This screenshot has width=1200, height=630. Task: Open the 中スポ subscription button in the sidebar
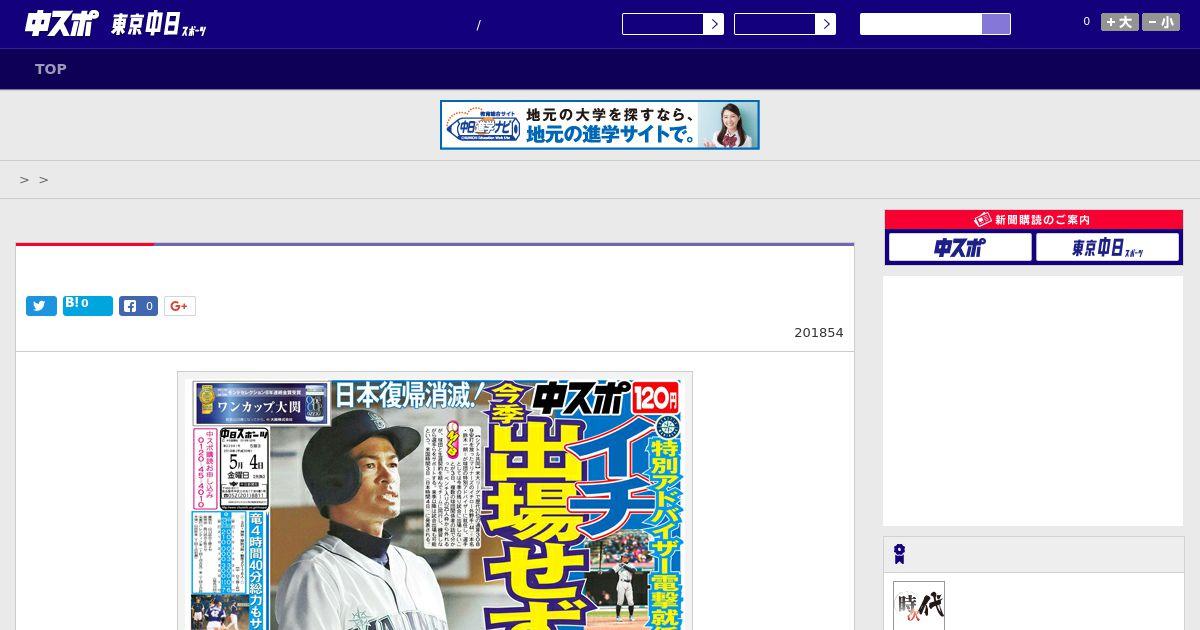(x=960, y=247)
